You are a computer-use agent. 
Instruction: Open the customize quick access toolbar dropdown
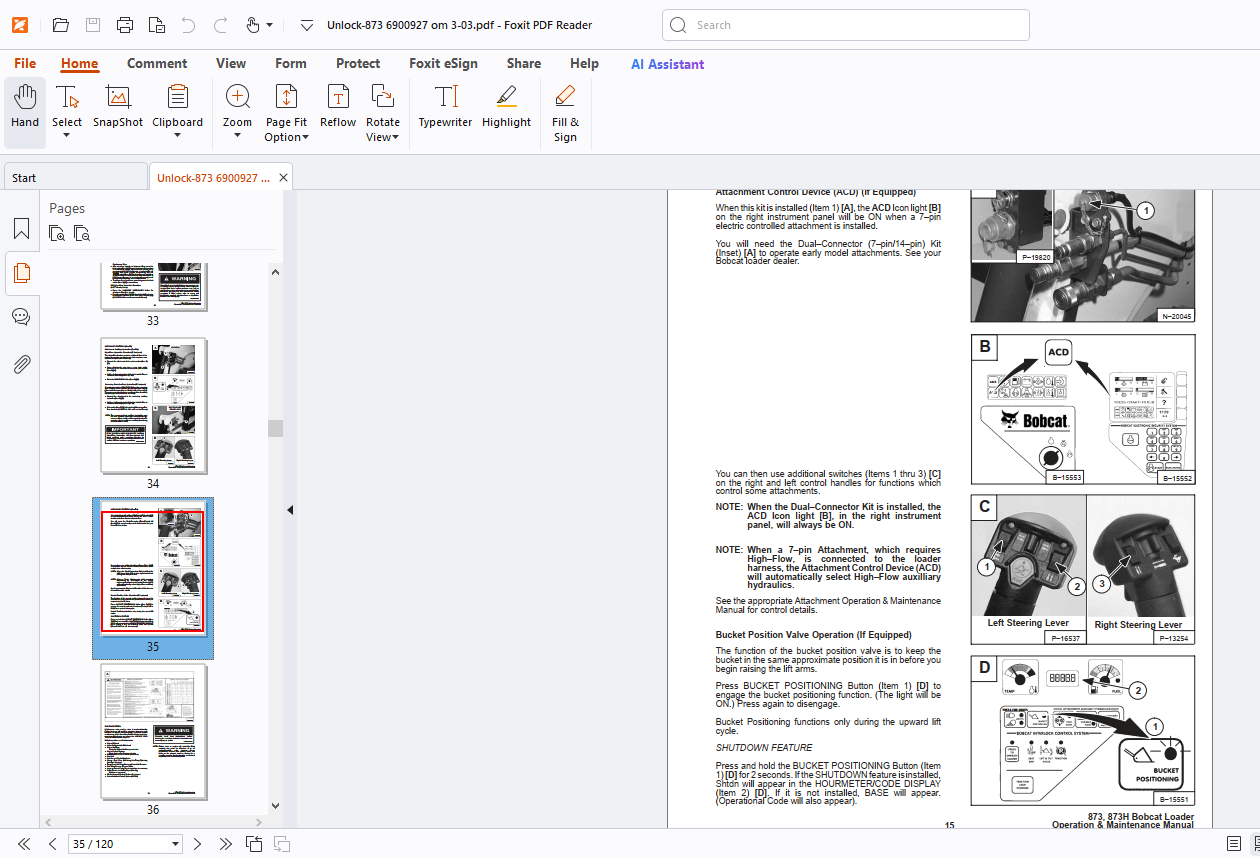[306, 25]
